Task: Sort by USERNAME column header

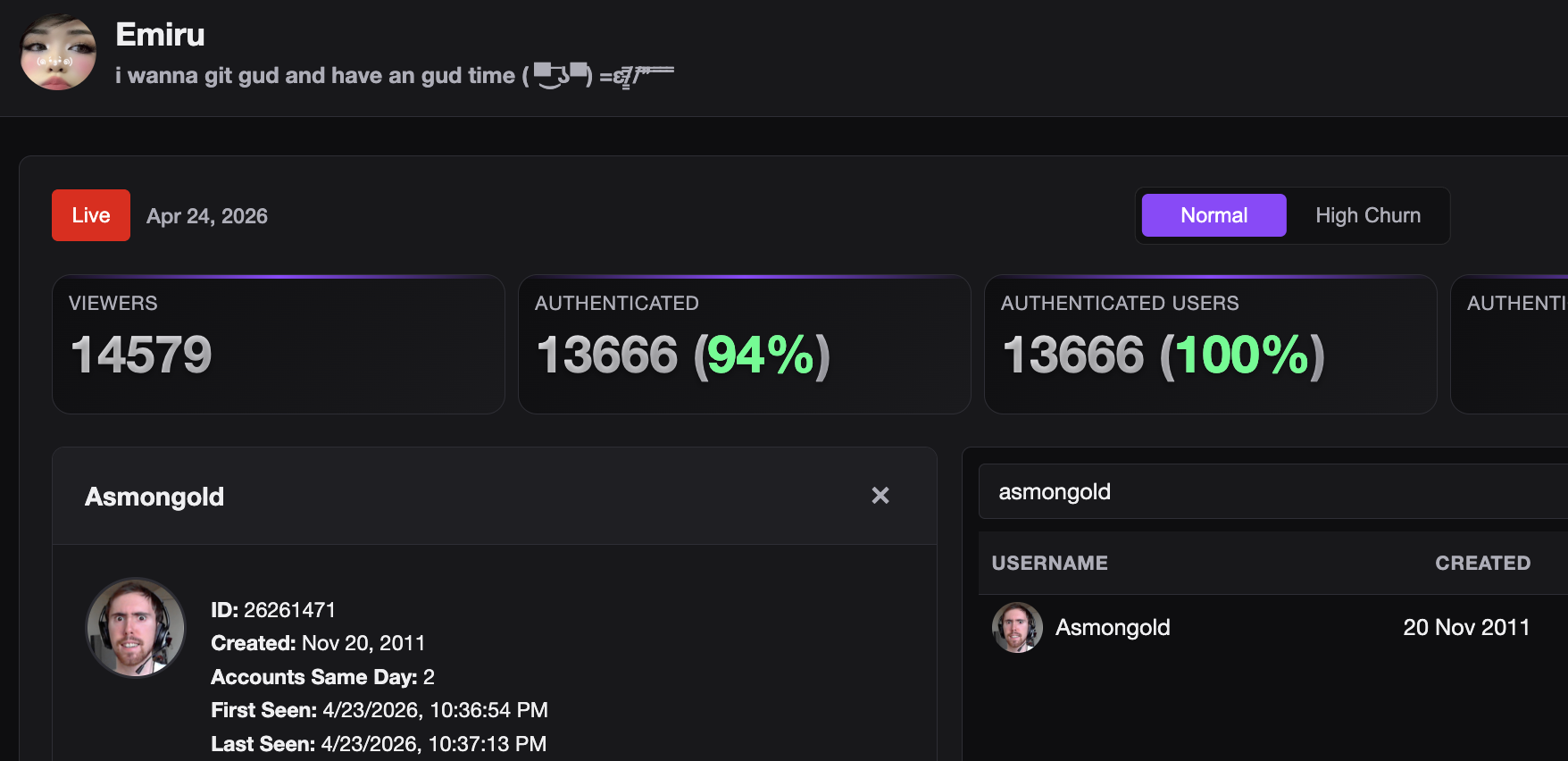Action: tap(1049, 563)
